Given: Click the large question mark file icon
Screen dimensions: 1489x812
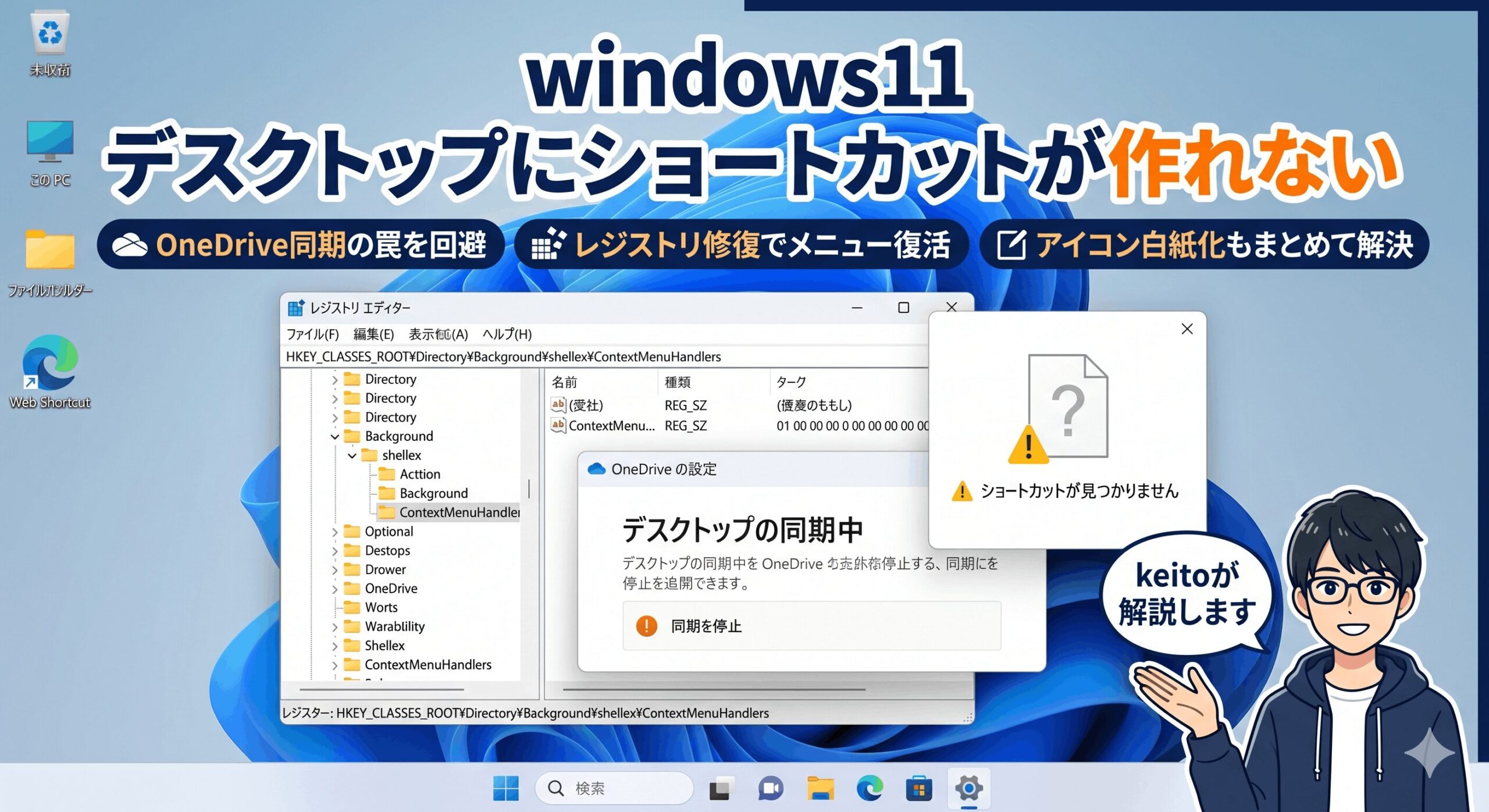Looking at the screenshot, I should pyautogui.click(x=1068, y=406).
